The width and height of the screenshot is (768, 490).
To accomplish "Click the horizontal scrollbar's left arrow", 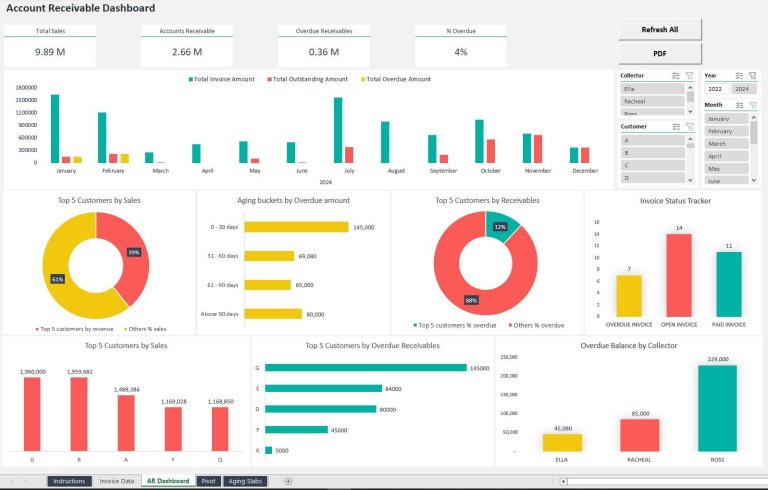I will [563, 482].
